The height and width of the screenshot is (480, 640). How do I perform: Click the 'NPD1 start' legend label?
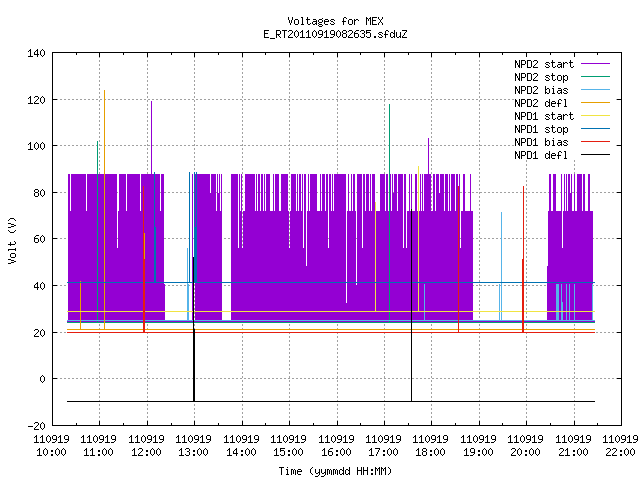click(544, 116)
